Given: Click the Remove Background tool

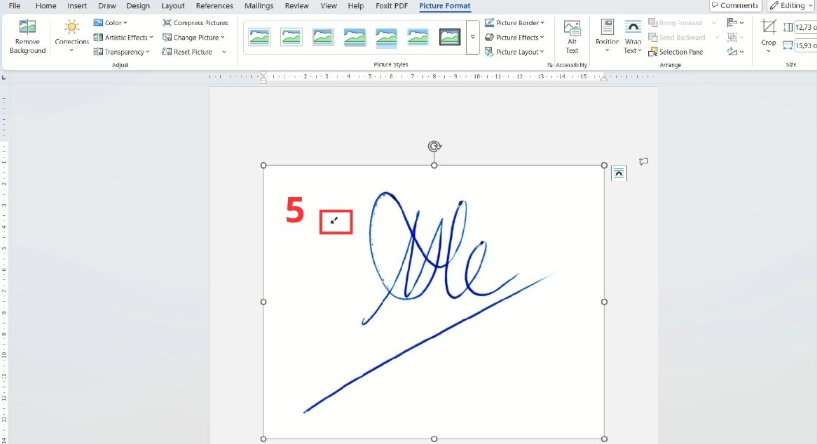Looking at the screenshot, I should (x=27, y=36).
